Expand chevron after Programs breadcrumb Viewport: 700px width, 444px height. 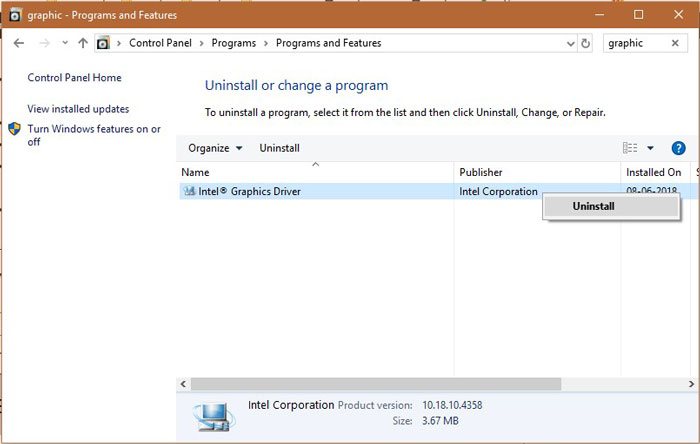tap(266, 43)
